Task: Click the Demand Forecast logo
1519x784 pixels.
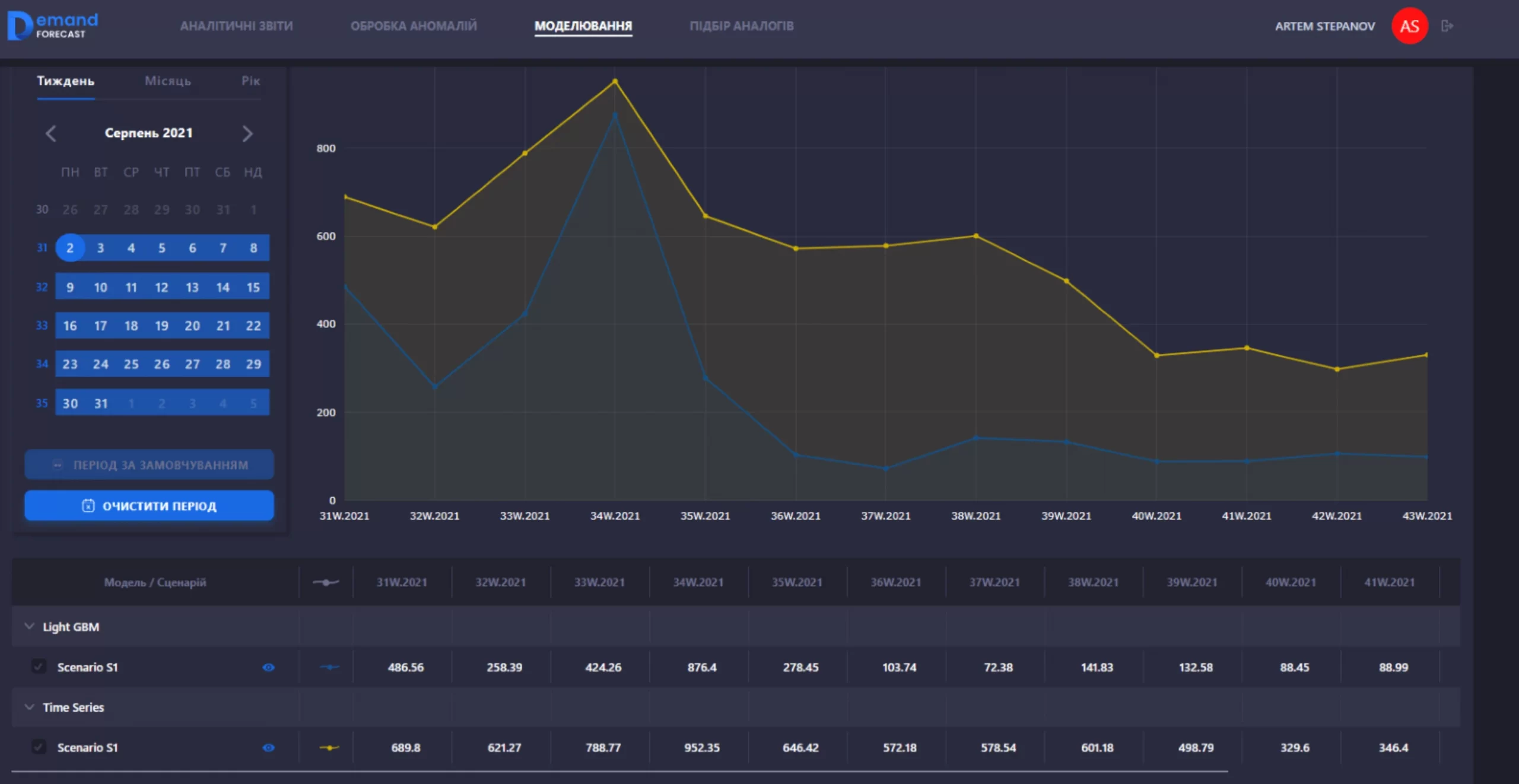Action: [x=52, y=26]
